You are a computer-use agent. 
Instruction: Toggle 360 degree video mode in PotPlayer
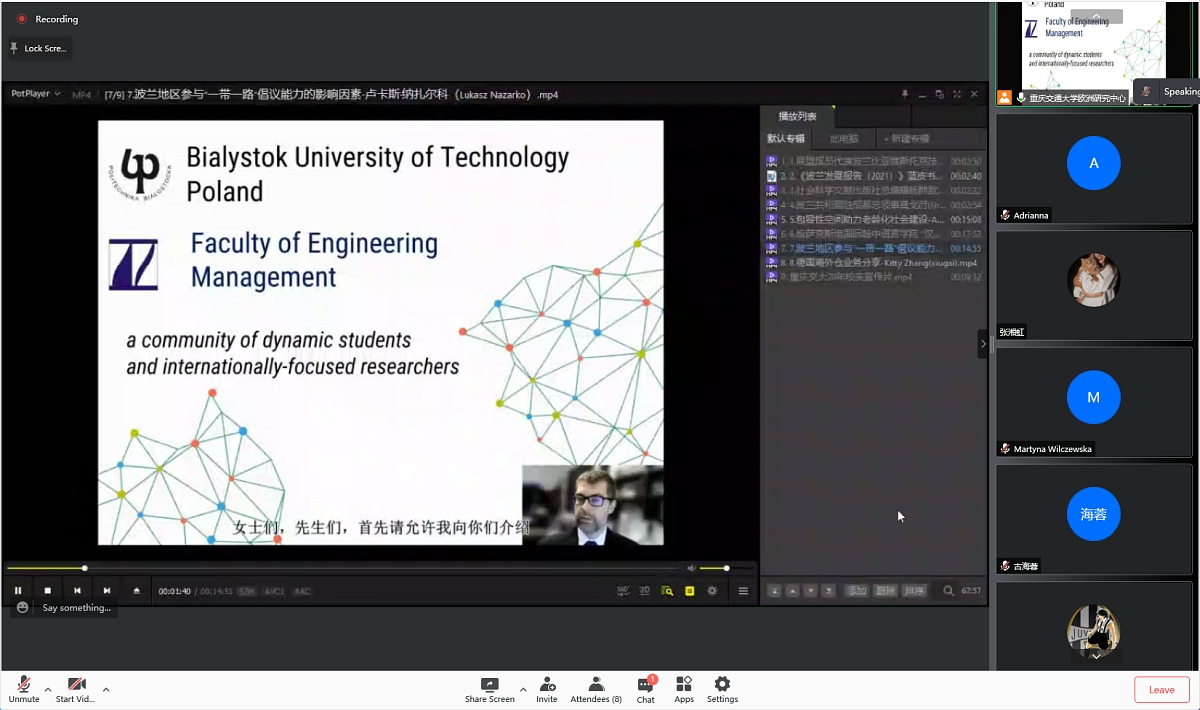pos(623,591)
